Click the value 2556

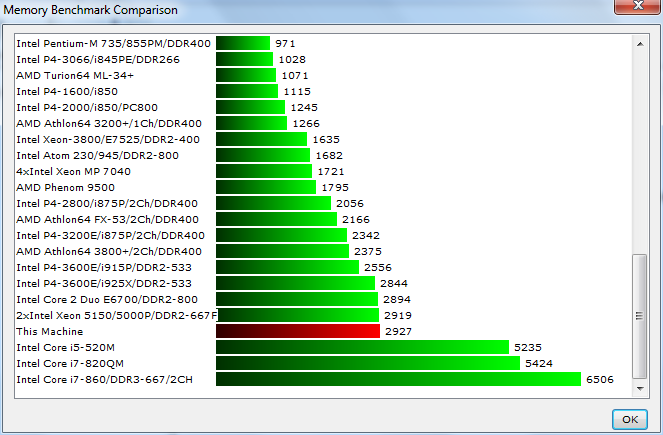tap(378, 267)
